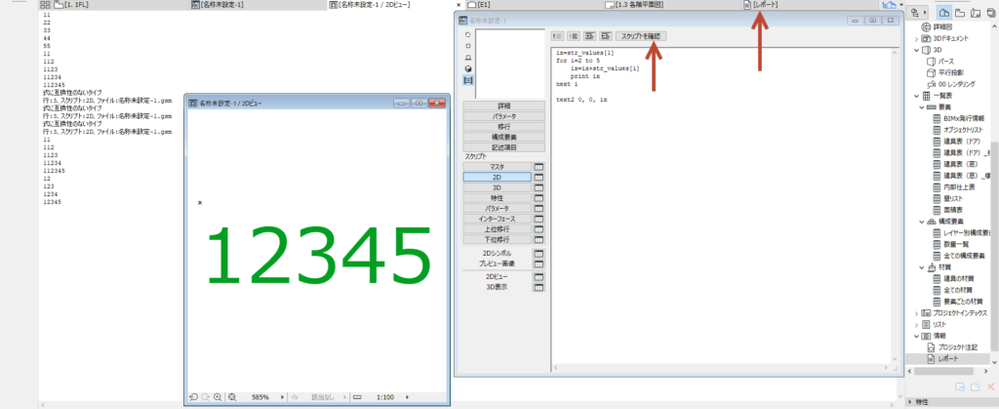The image size is (999, 409).
Task: Open インターフェース script in separate window icon
Action: (x=539, y=219)
